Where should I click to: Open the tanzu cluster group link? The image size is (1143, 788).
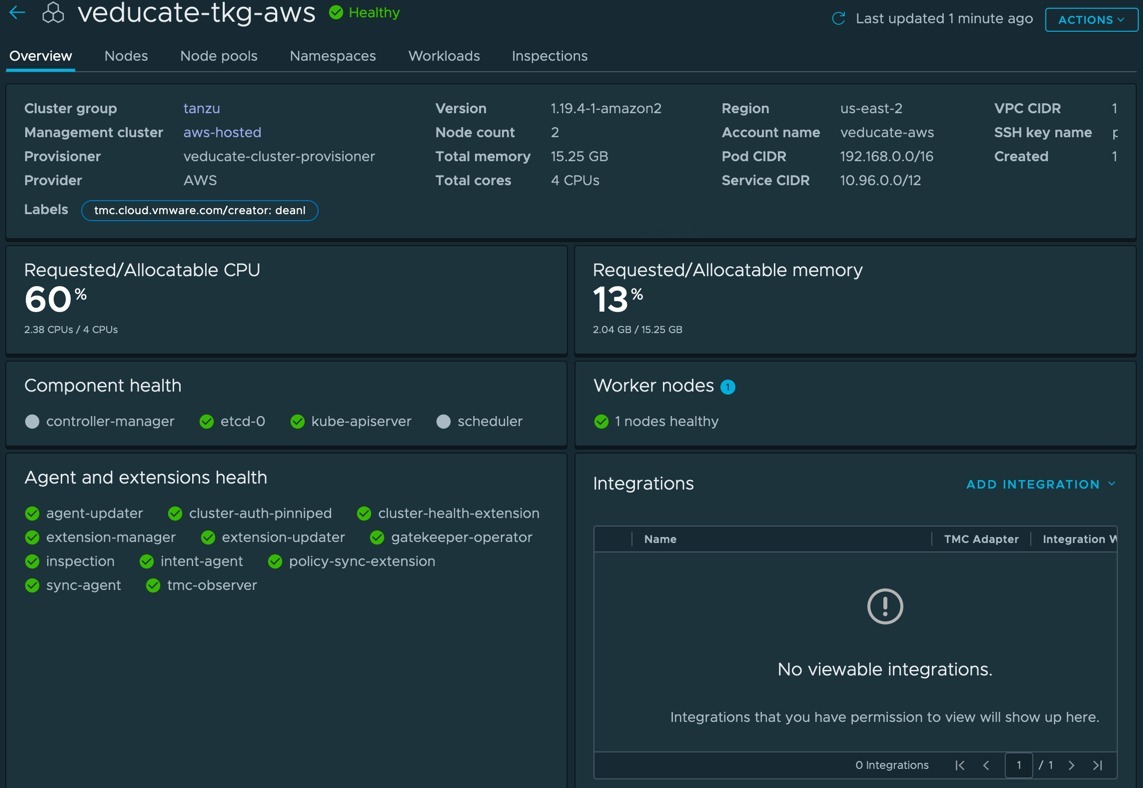(x=201, y=109)
